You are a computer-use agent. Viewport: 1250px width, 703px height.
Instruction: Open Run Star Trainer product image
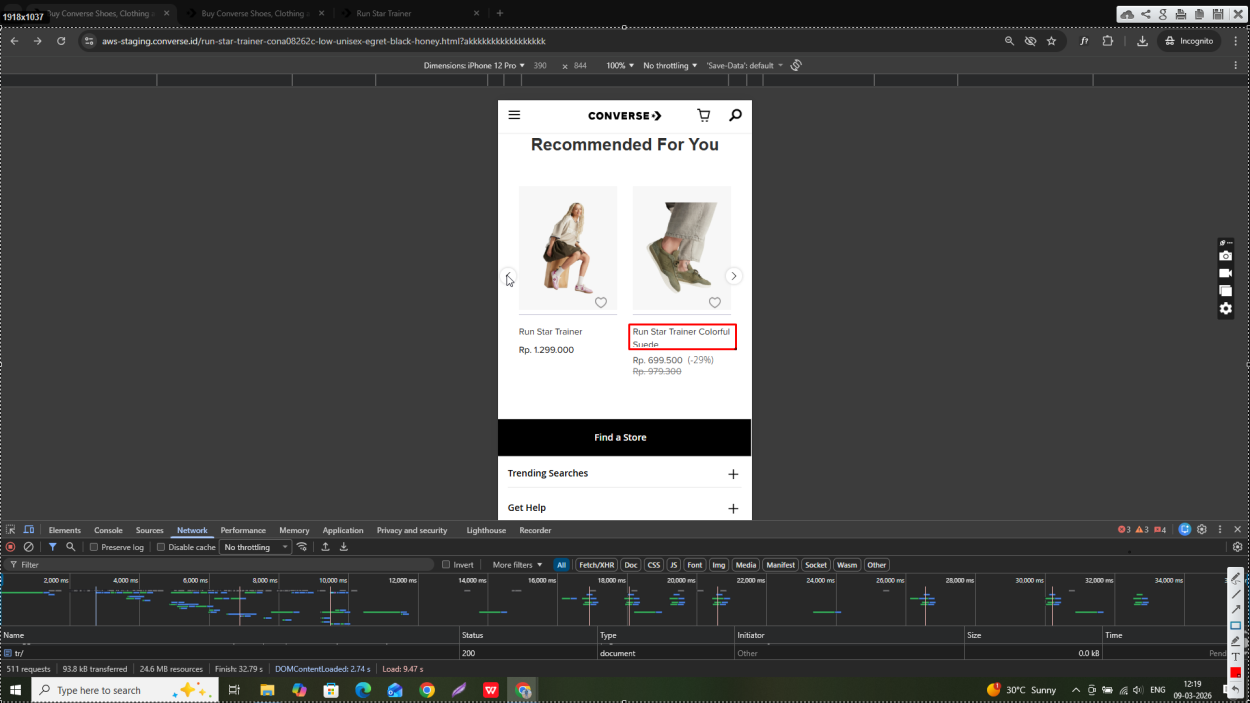[x=568, y=248]
